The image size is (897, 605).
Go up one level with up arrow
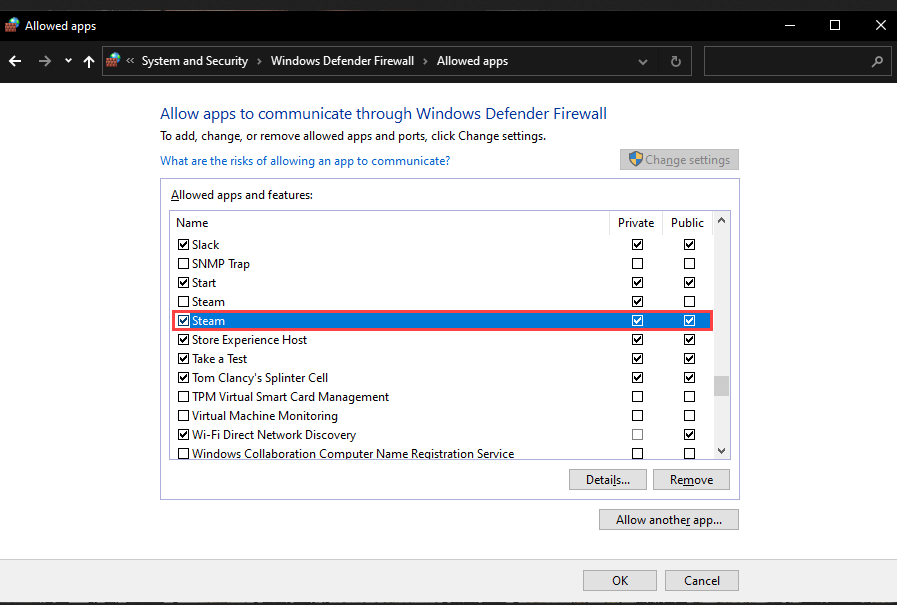(89, 61)
